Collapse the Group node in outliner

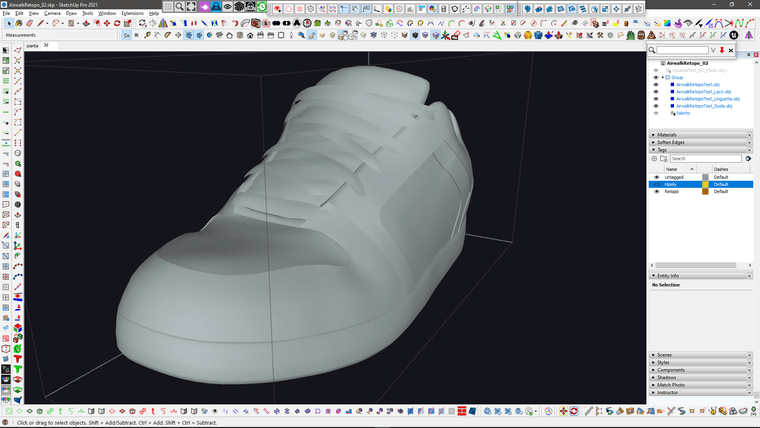click(662, 77)
